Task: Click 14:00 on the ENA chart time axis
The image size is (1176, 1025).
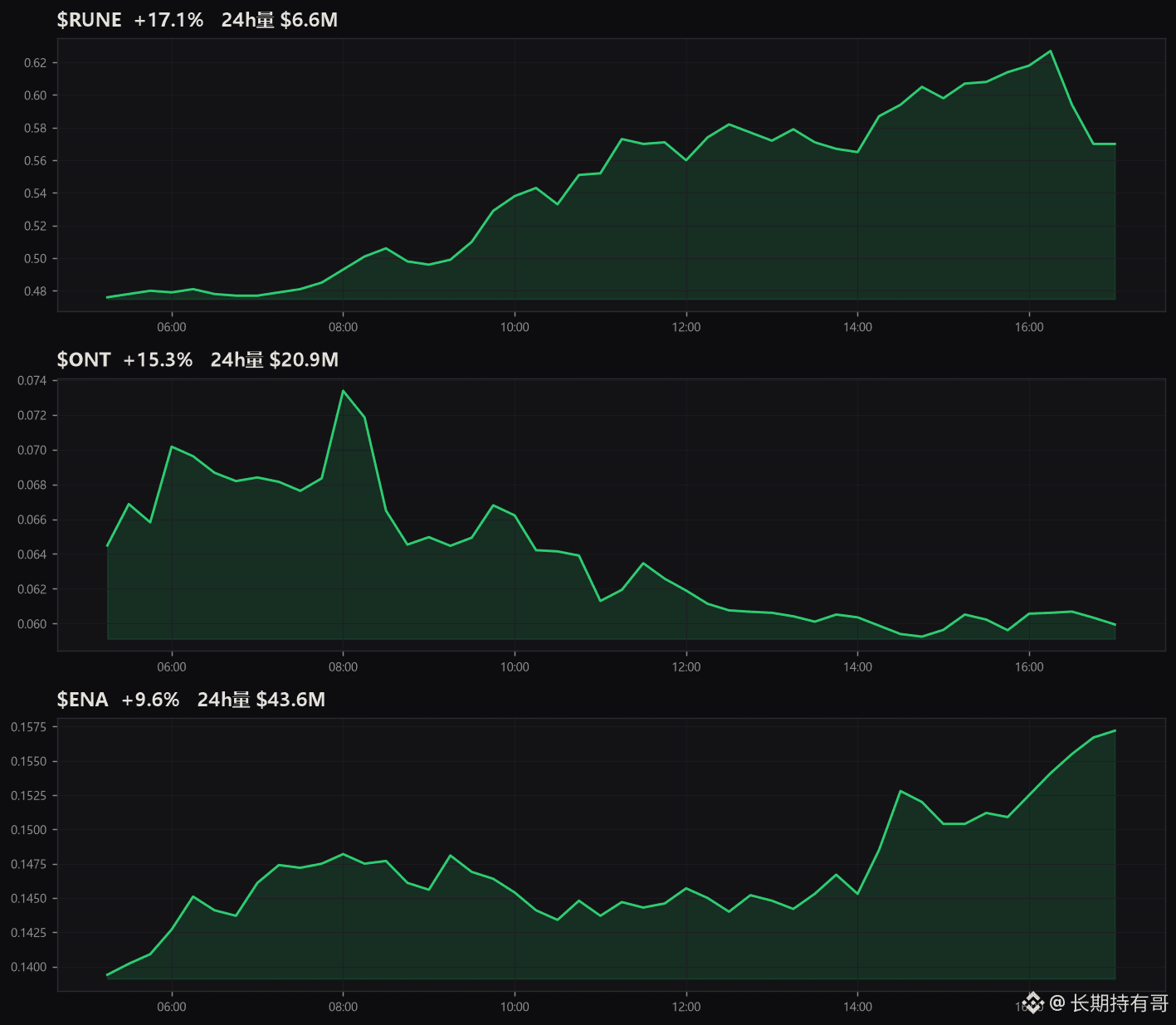Action: (857, 1007)
